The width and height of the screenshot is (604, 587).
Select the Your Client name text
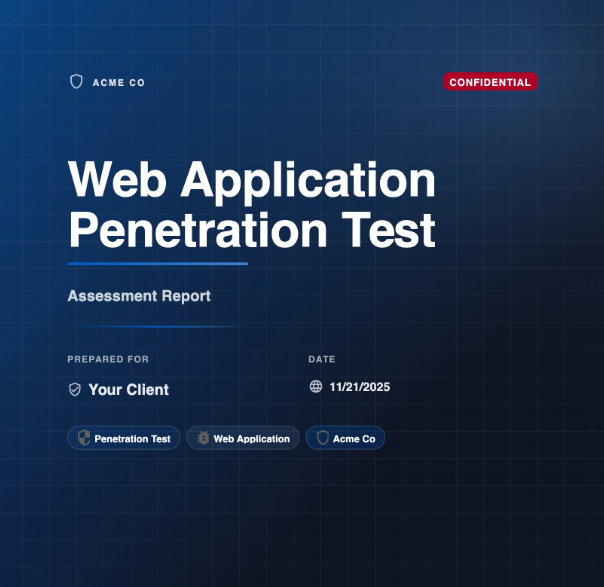129,389
